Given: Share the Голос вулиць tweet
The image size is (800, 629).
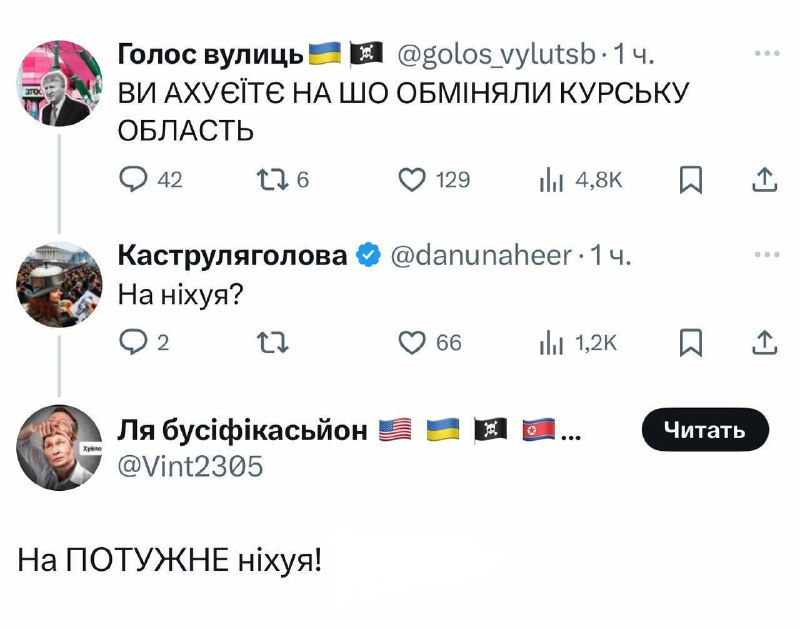Looking at the screenshot, I should click(764, 179).
